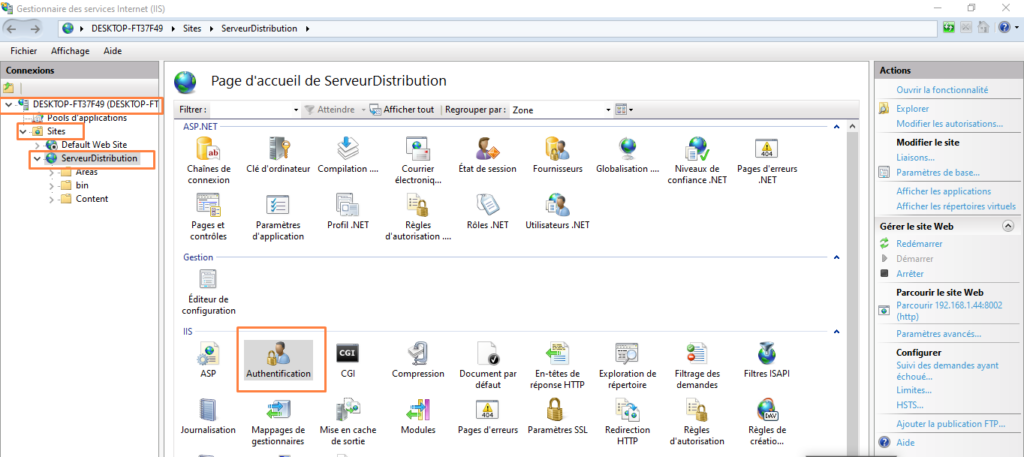Open the Liaisons action link
The width and height of the screenshot is (1024, 457).
pos(915,157)
